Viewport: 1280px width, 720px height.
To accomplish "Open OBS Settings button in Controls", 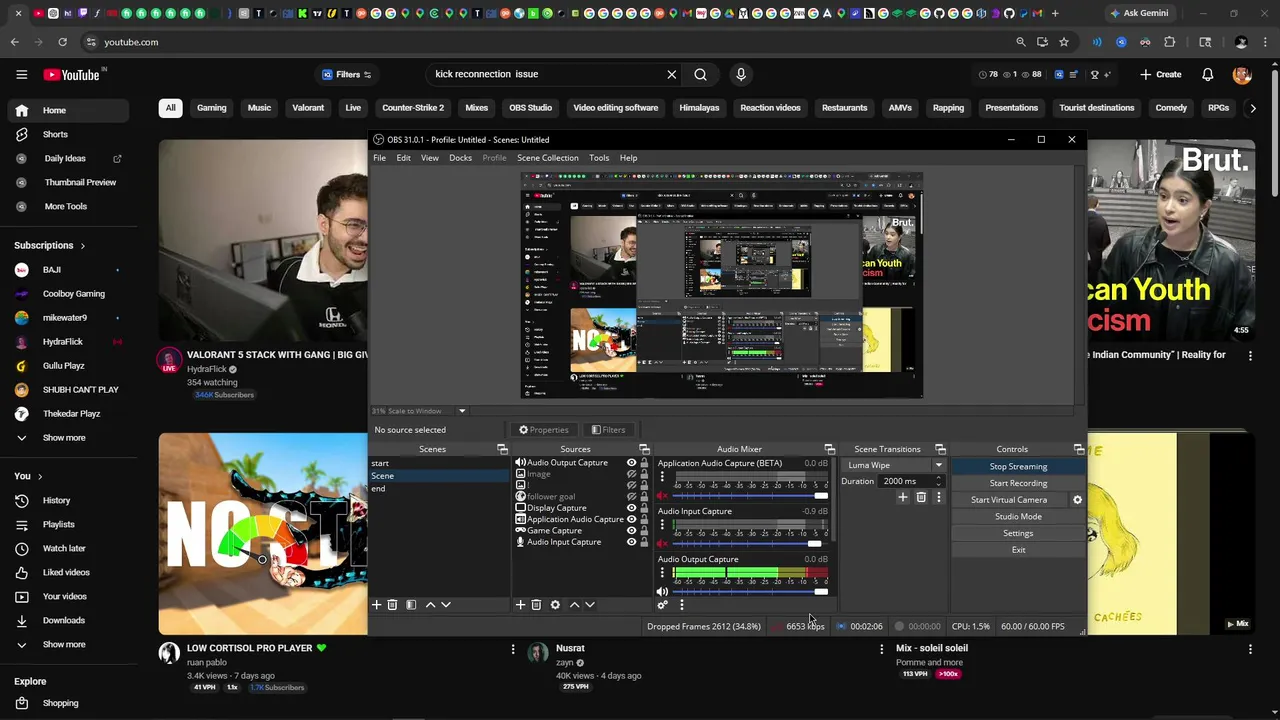I will coord(1018,533).
